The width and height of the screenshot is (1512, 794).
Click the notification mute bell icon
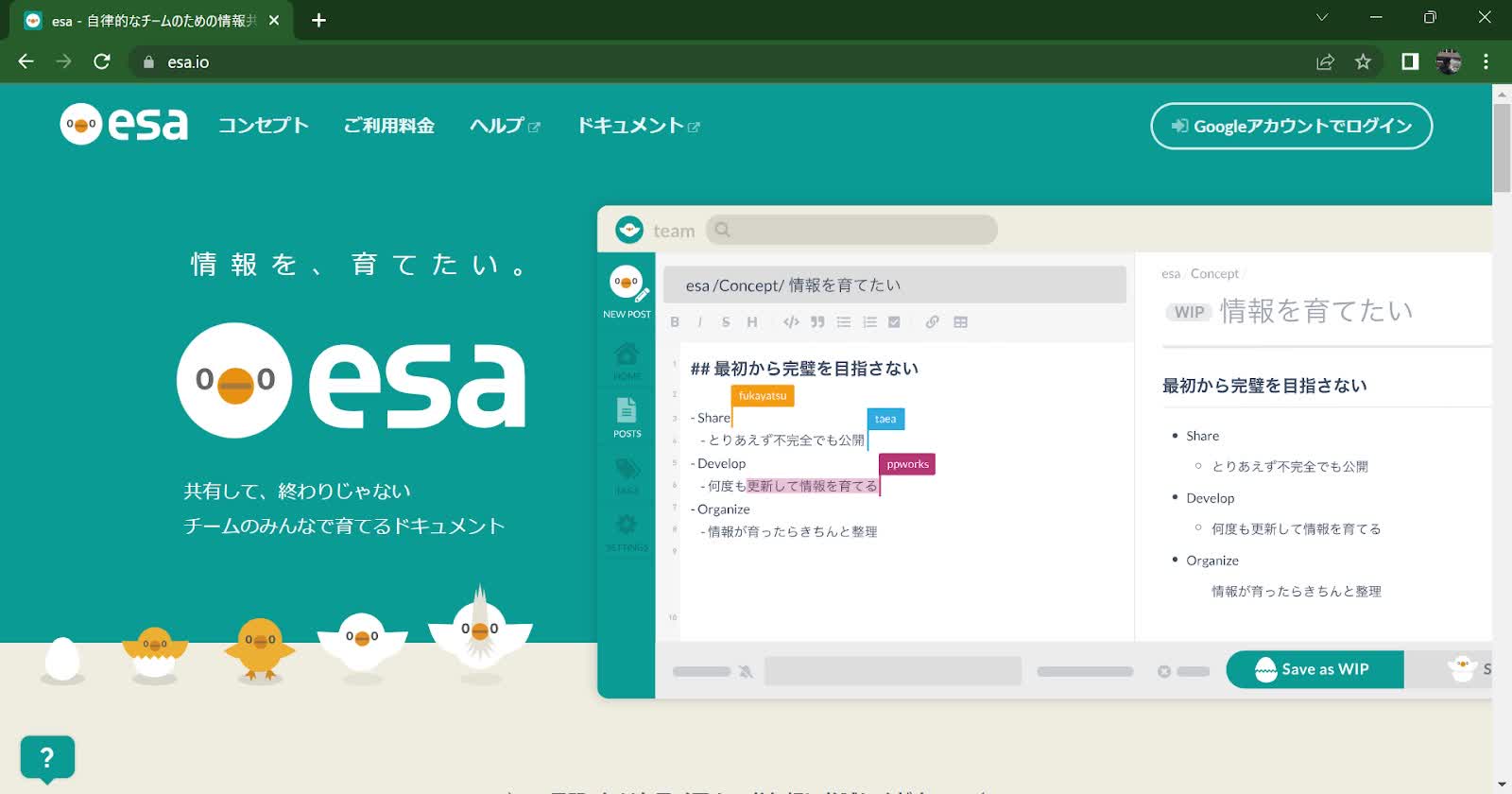pyautogui.click(x=746, y=672)
